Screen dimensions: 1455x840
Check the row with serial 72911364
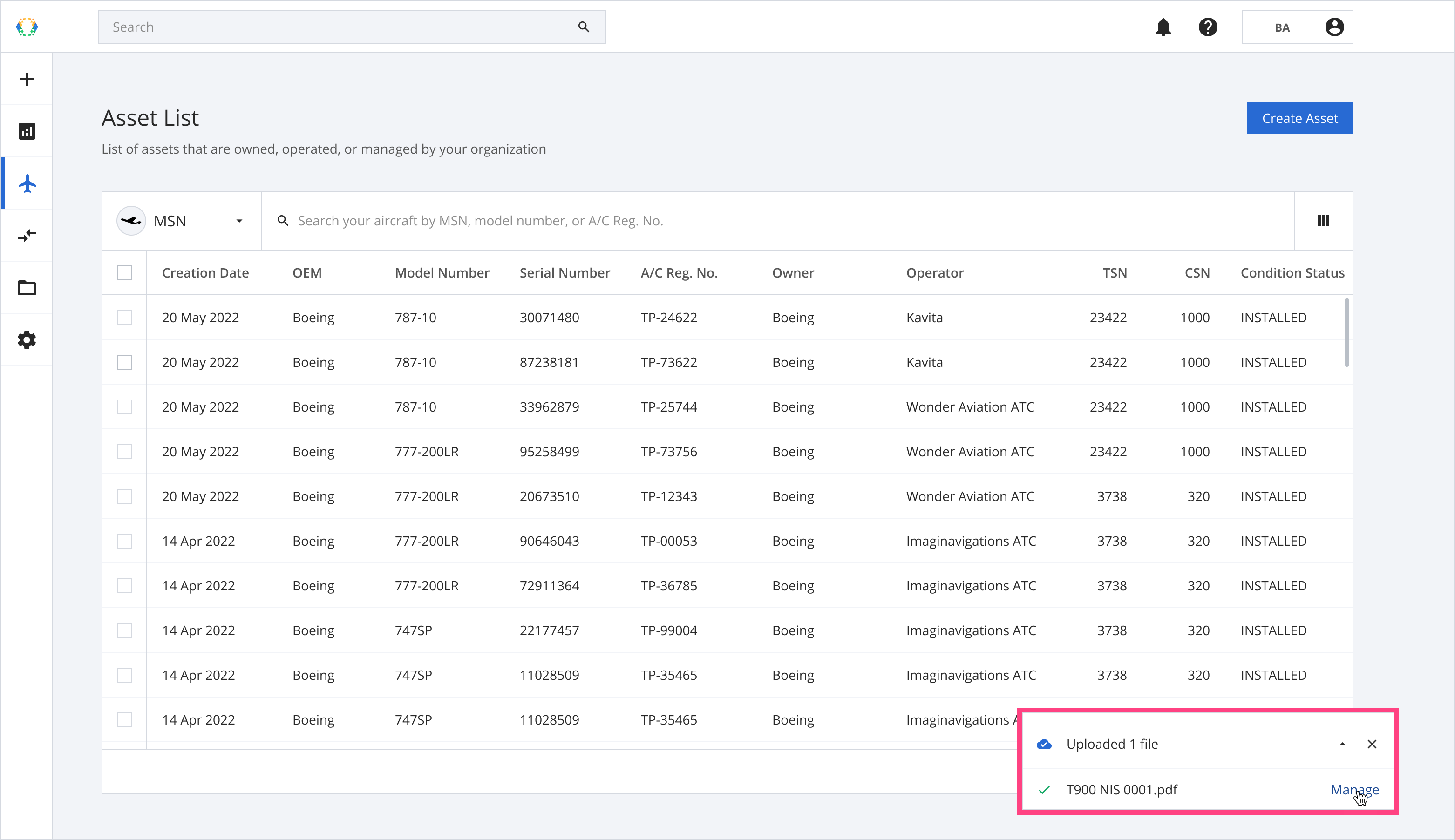pyautogui.click(x=125, y=586)
